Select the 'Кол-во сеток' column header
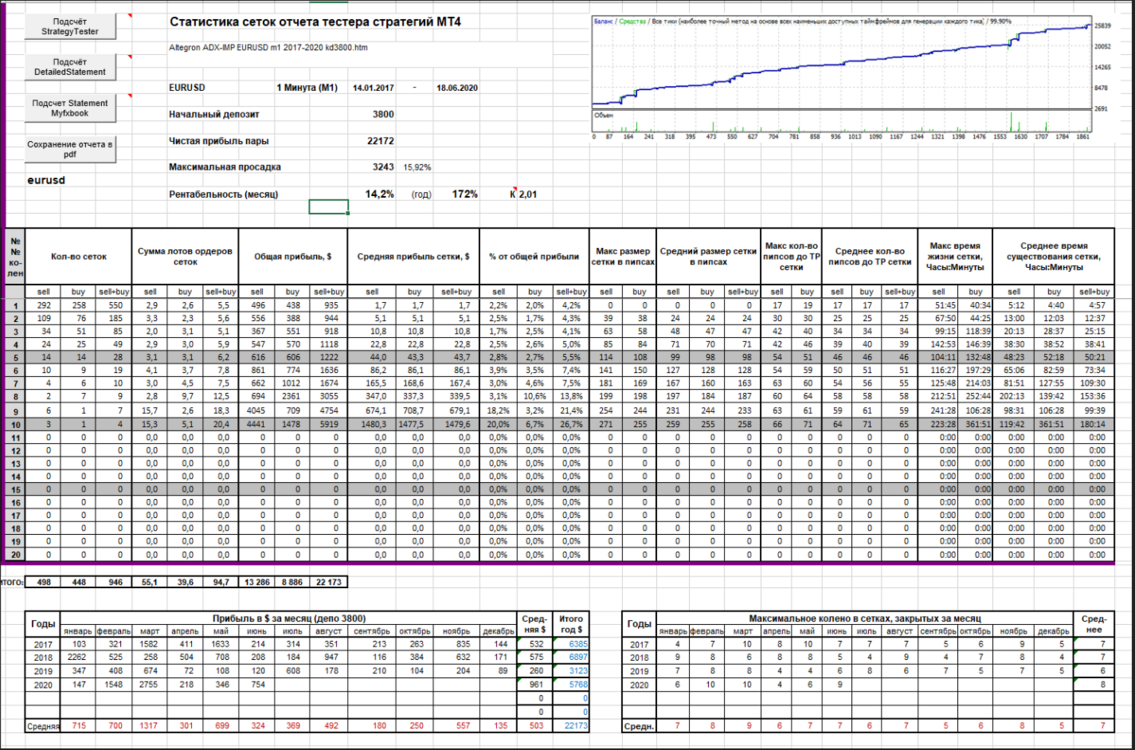Screen dimensions: 1135x750 coord(79,256)
